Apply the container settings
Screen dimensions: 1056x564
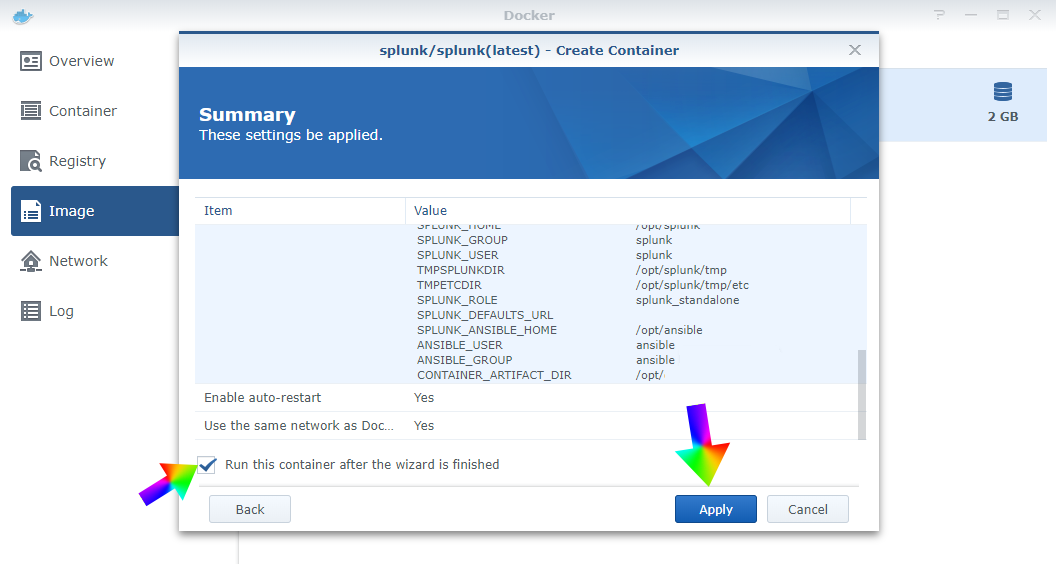click(x=715, y=509)
